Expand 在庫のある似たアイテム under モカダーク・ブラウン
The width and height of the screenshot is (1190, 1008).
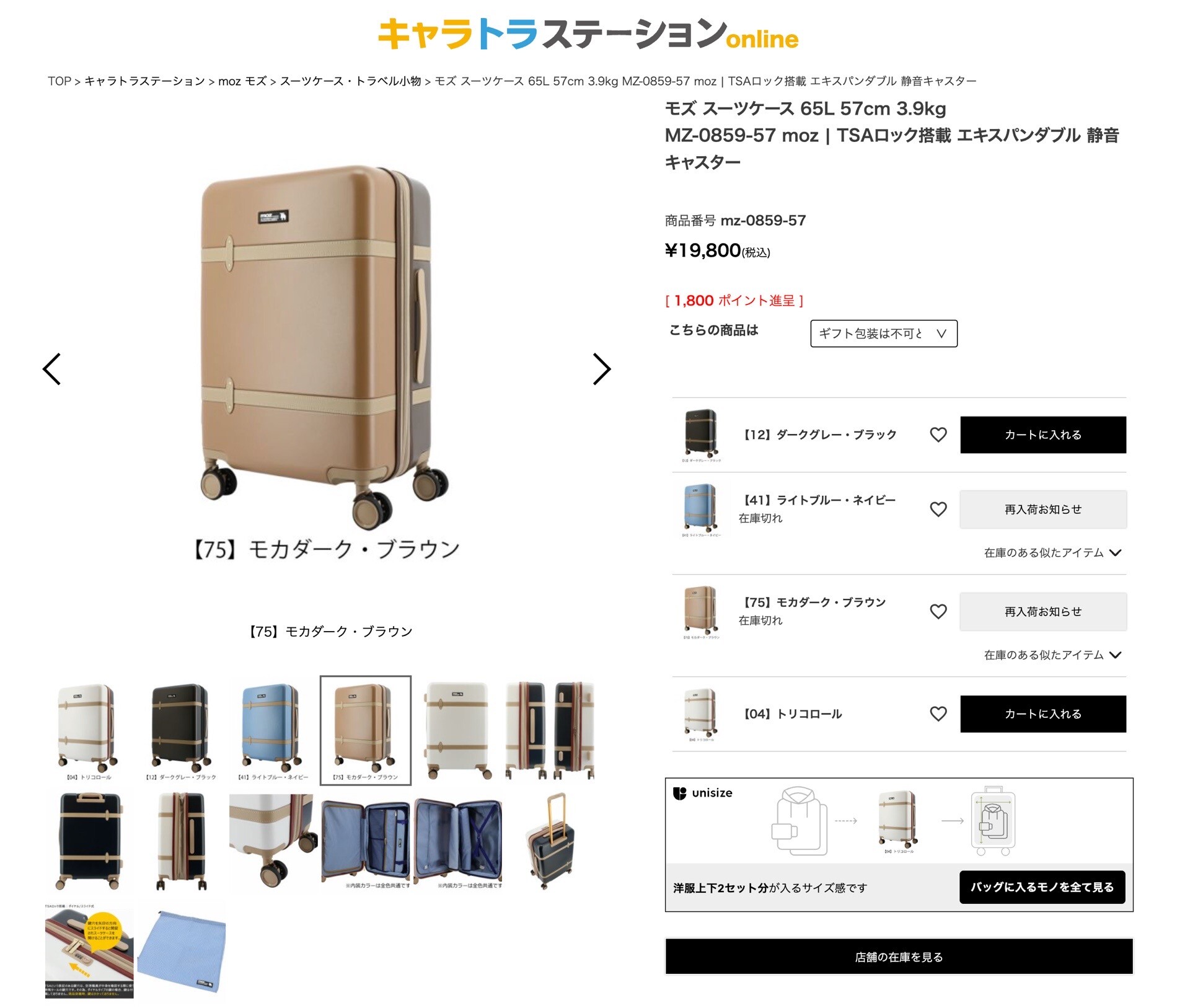[1052, 655]
